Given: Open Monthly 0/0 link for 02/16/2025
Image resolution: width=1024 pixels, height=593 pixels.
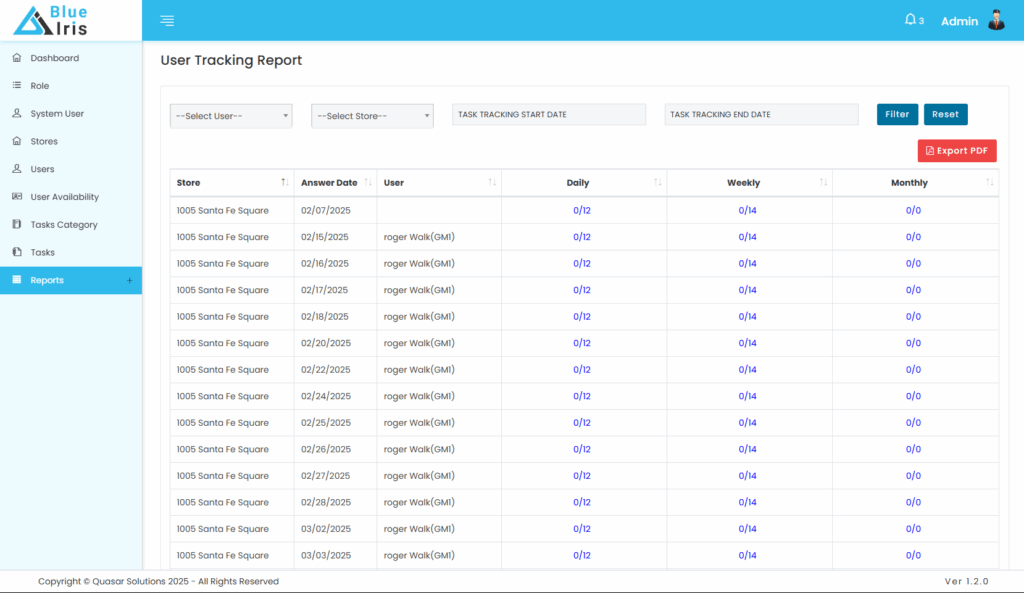Looking at the screenshot, I should coord(913,263).
